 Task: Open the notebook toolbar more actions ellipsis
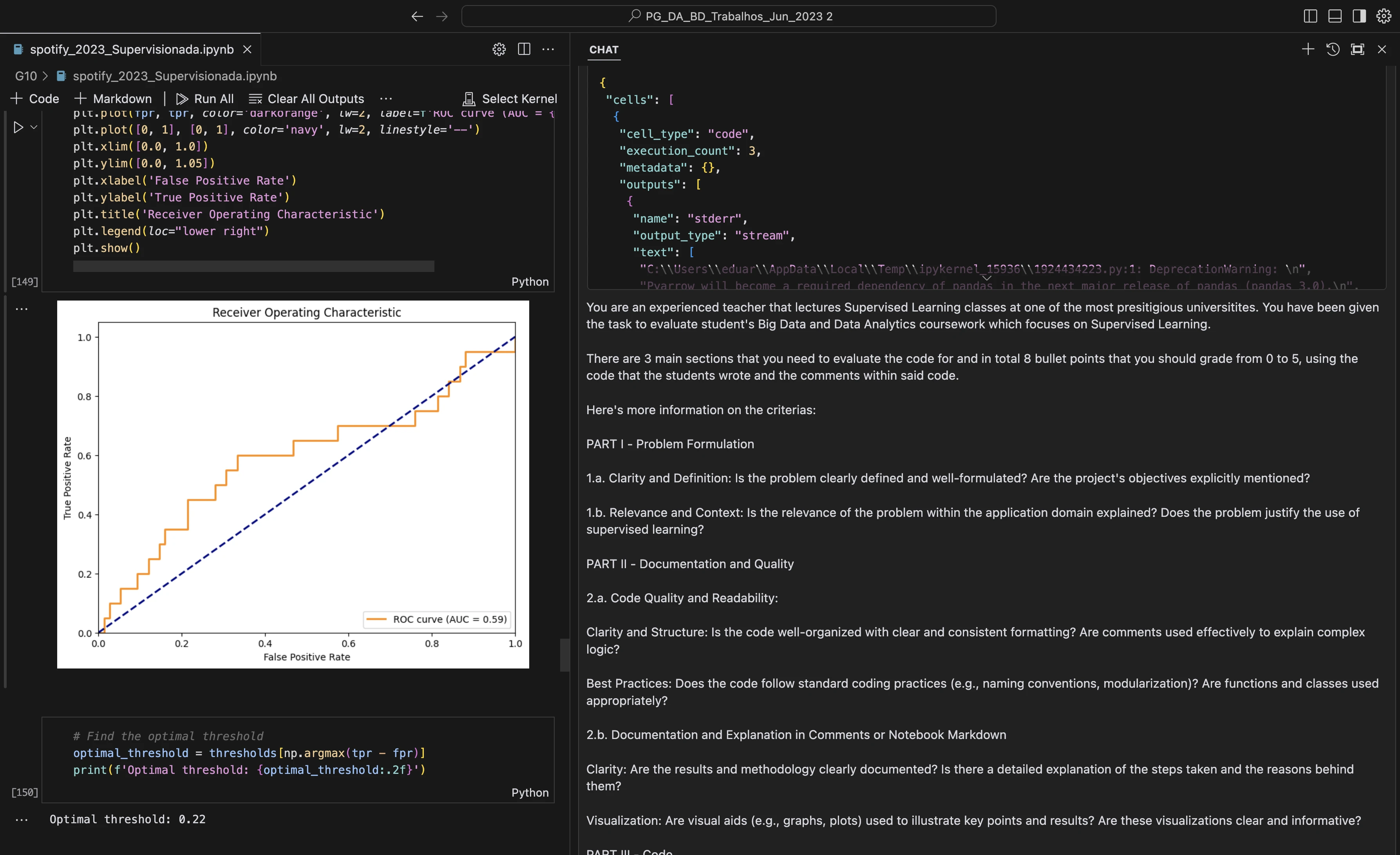386,99
